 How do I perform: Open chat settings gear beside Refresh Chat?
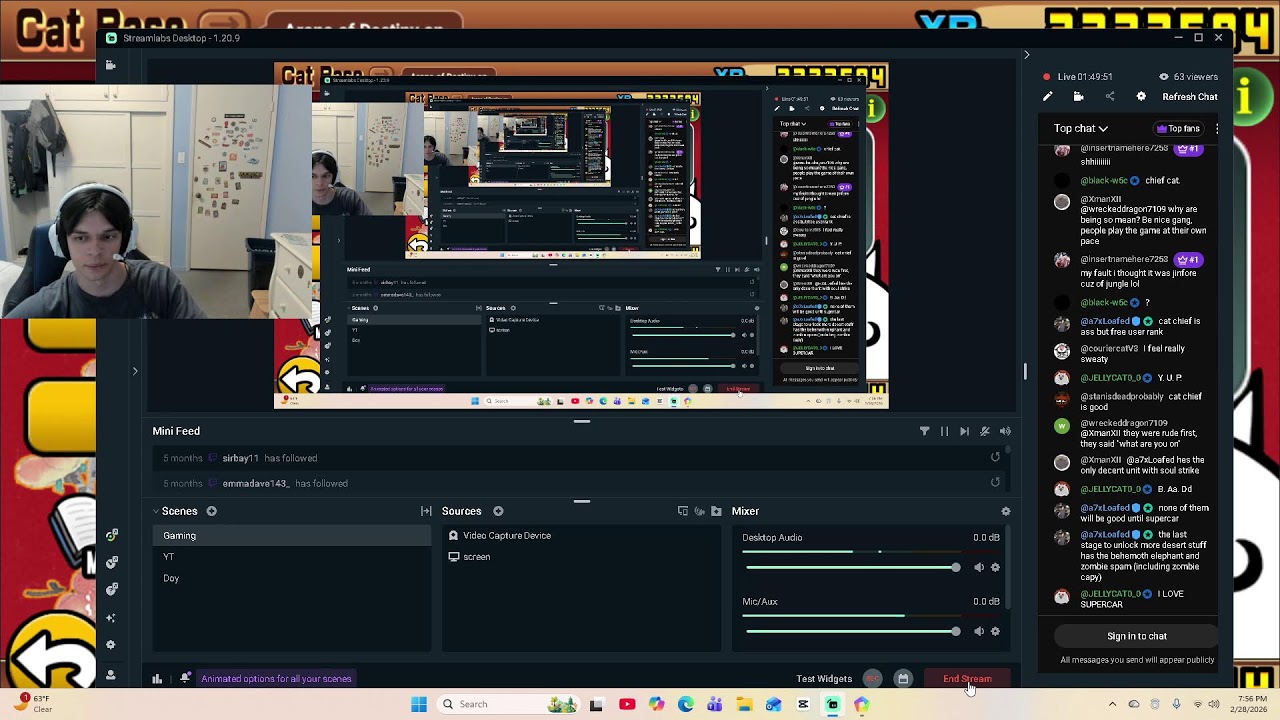[x=1141, y=97]
